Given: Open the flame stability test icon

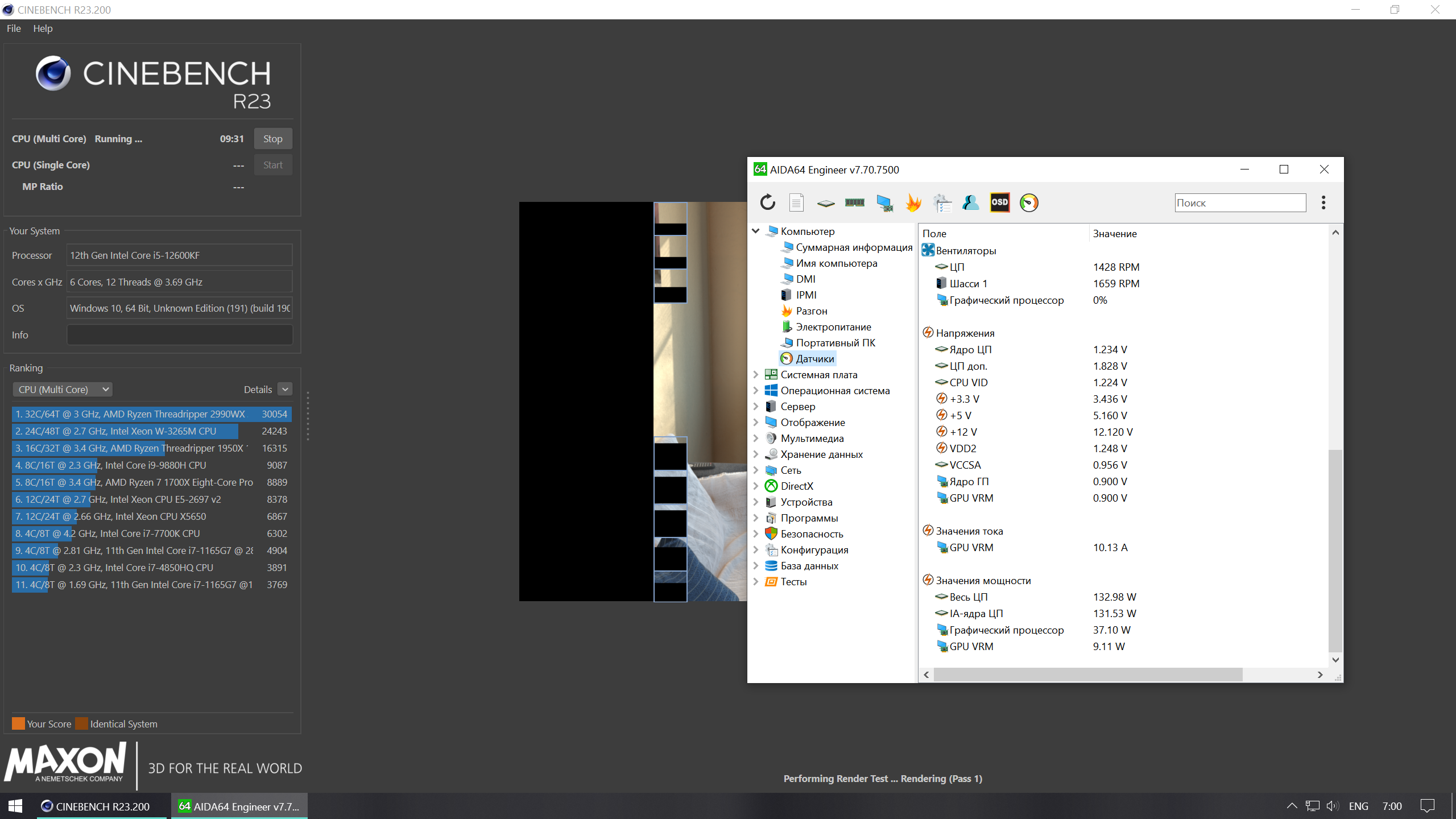Looking at the screenshot, I should (x=913, y=202).
